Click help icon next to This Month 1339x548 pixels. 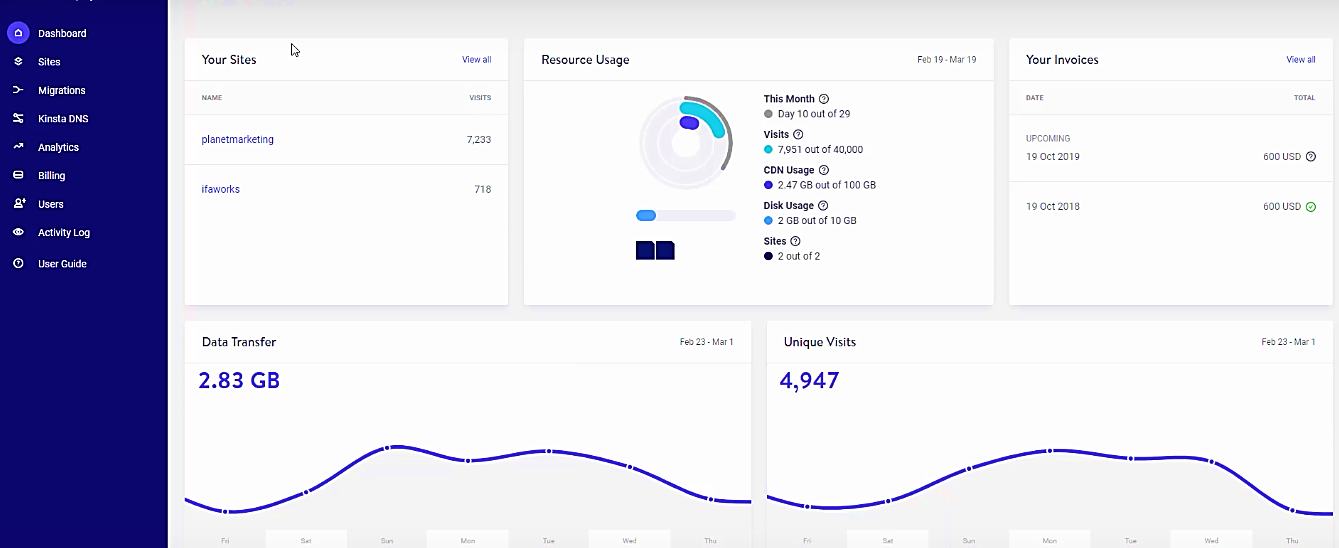coord(824,99)
